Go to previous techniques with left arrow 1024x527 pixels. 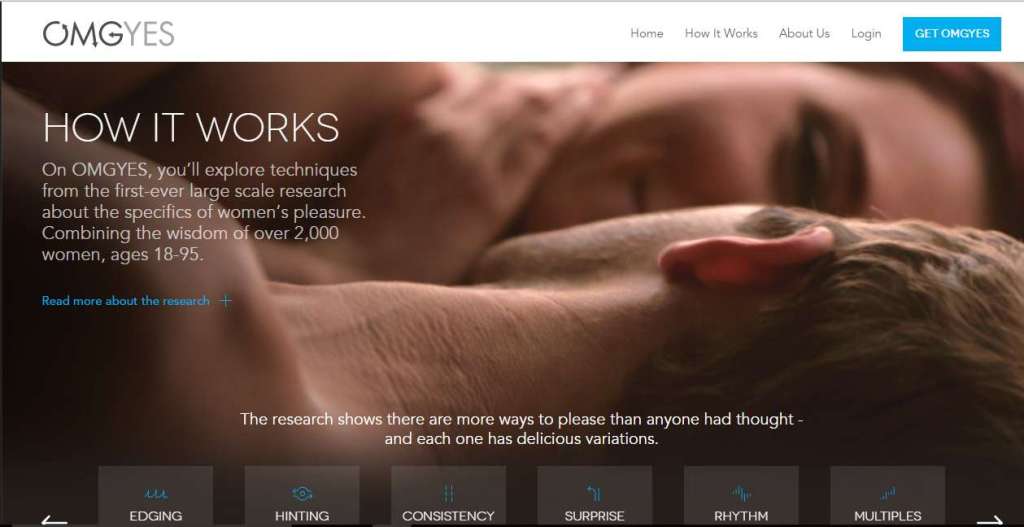pyautogui.click(x=54, y=521)
